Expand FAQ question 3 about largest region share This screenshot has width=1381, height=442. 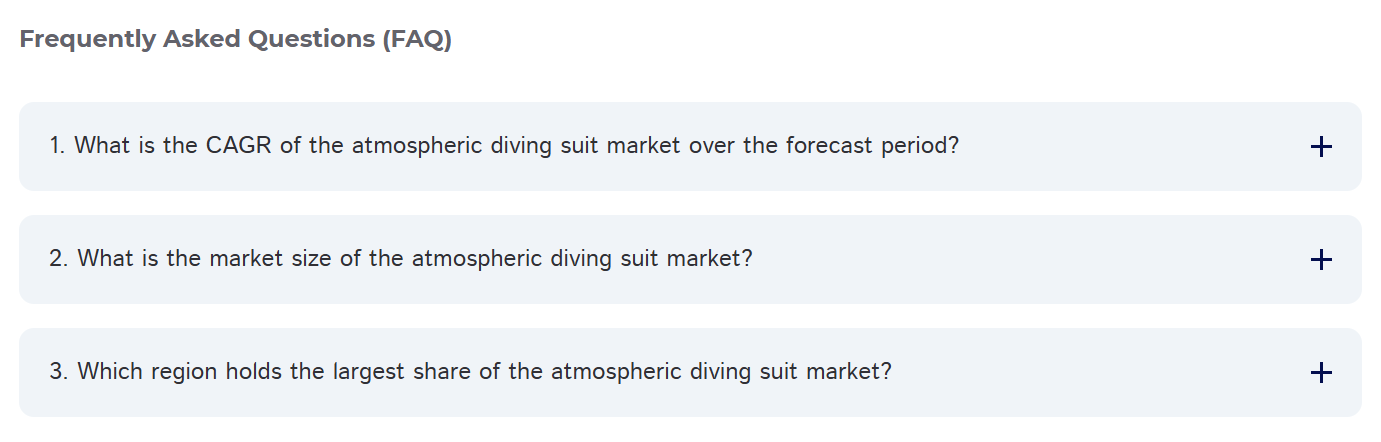click(x=690, y=372)
